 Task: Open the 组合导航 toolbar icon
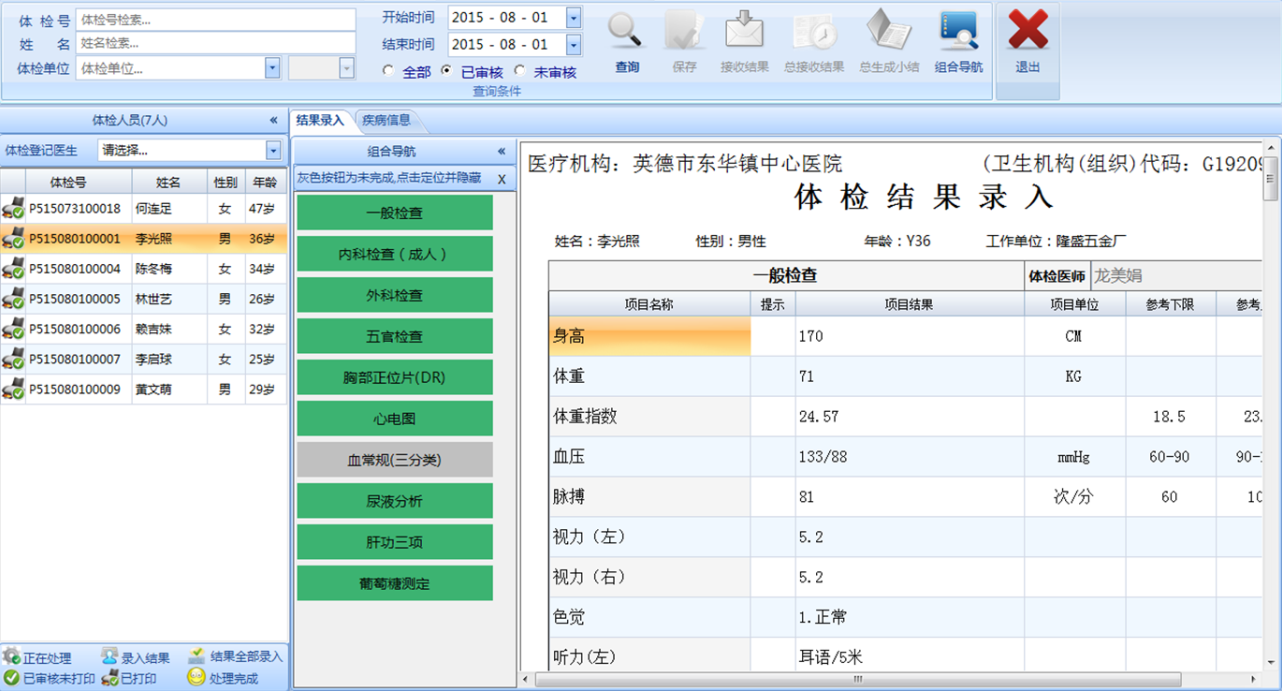click(958, 32)
